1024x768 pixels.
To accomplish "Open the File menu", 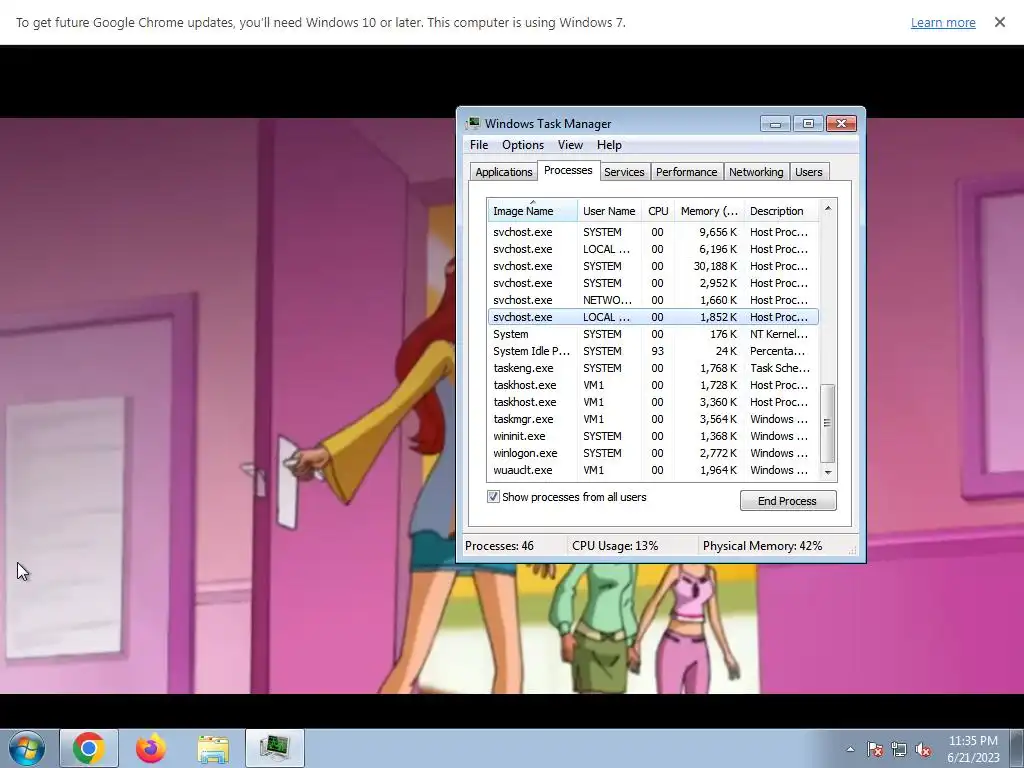I will click(479, 145).
